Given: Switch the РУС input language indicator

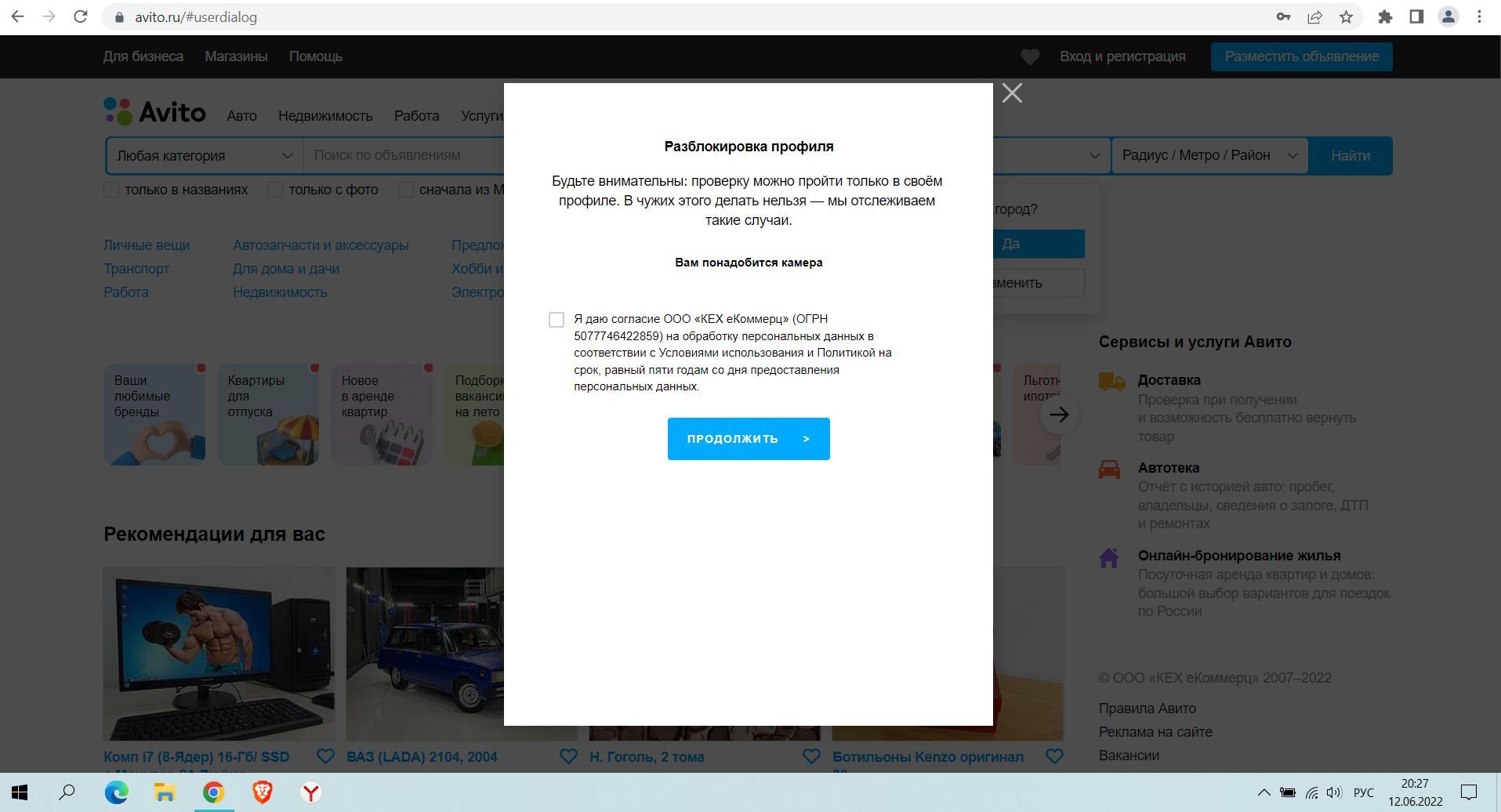Looking at the screenshot, I should pyautogui.click(x=1364, y=792).
